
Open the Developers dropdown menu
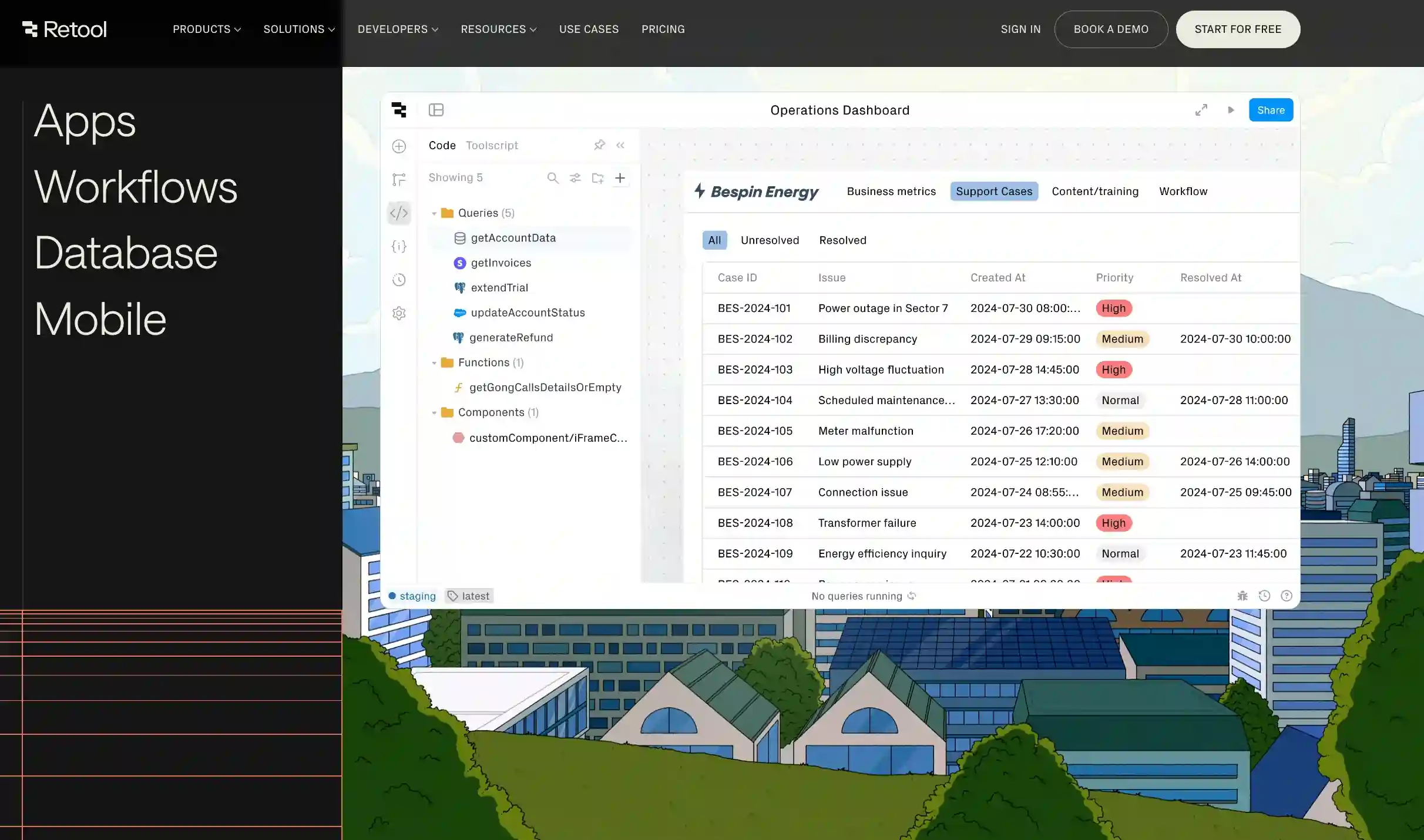[398, 29]
